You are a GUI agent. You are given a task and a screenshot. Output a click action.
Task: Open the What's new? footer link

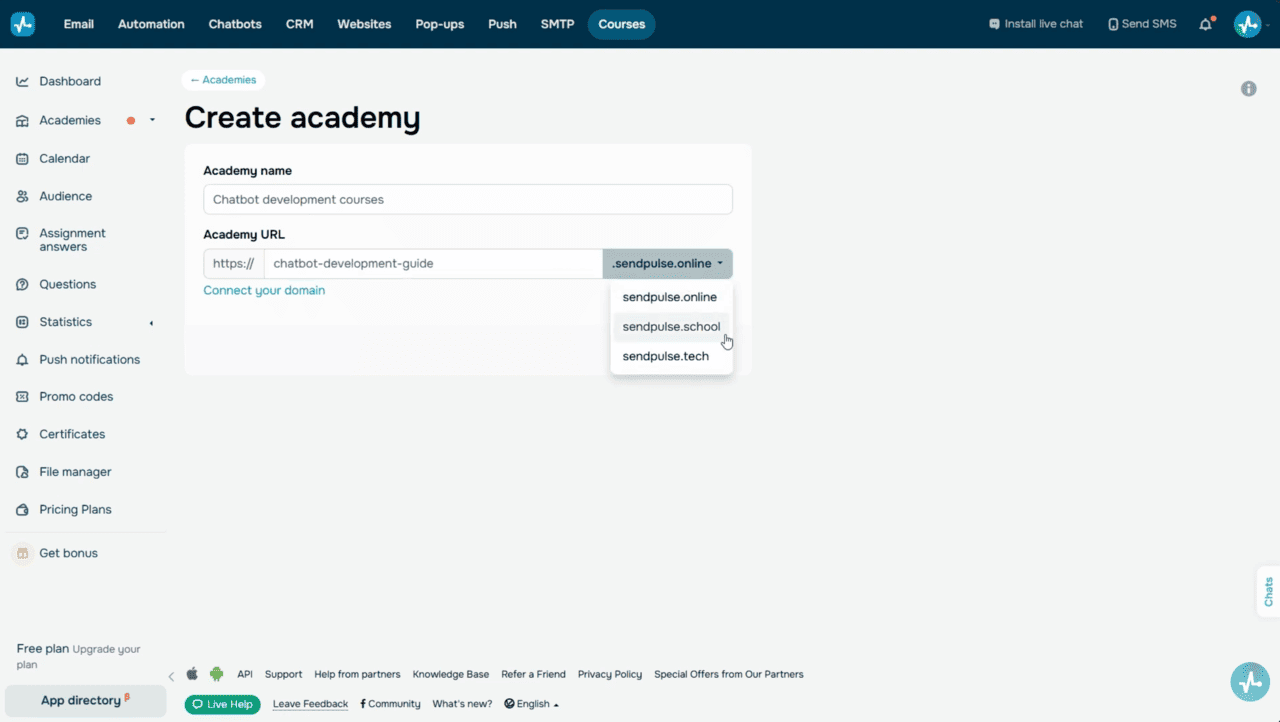pos(462,704)
